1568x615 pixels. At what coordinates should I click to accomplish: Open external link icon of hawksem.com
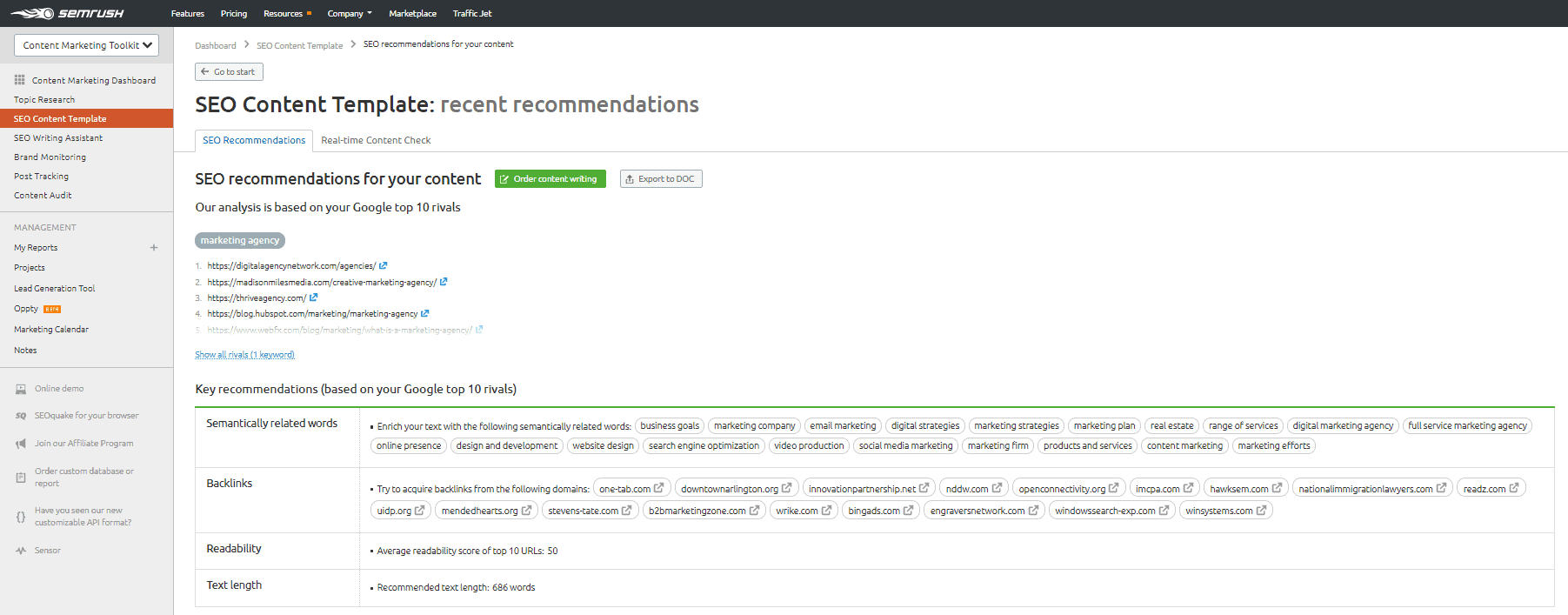click(x=1277, y=488)
